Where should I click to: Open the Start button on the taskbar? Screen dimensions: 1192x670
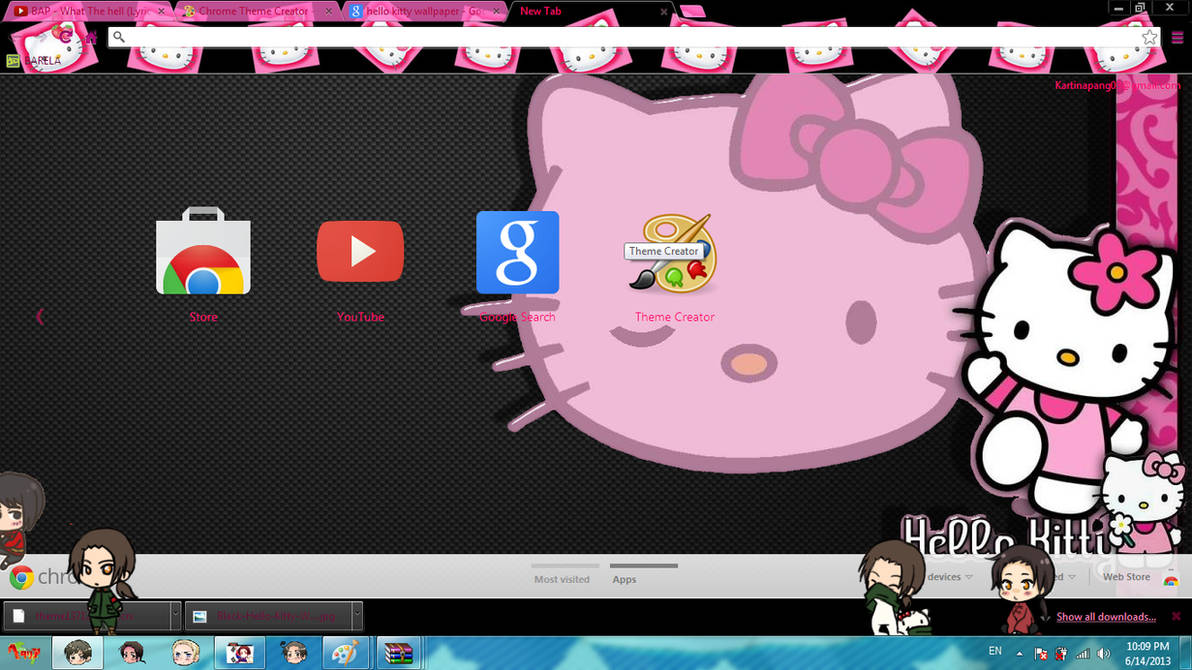[x=24, y=653]
